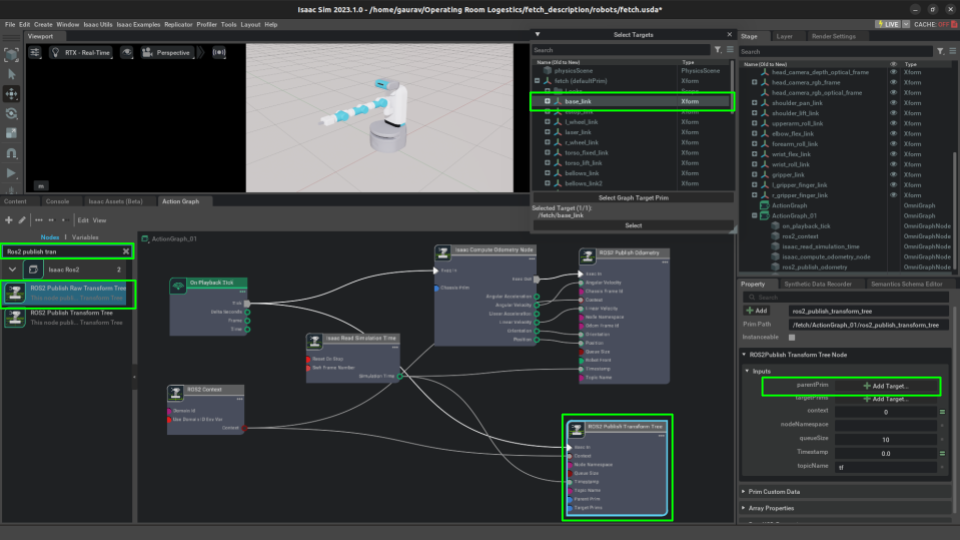Open Semantics Schema Editor tab
The image size is (960, 540).
(x=907, y=284)
